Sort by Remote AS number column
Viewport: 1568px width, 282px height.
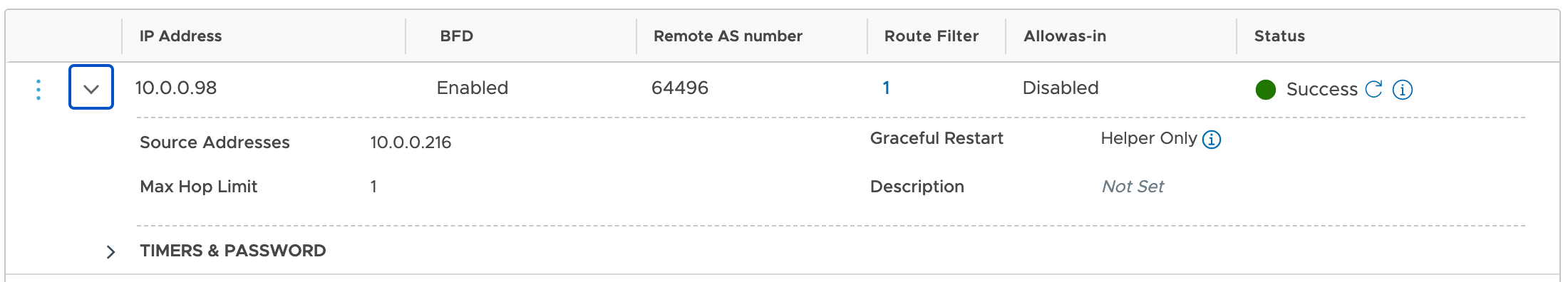pyautogui.click(x=728, y=36)
